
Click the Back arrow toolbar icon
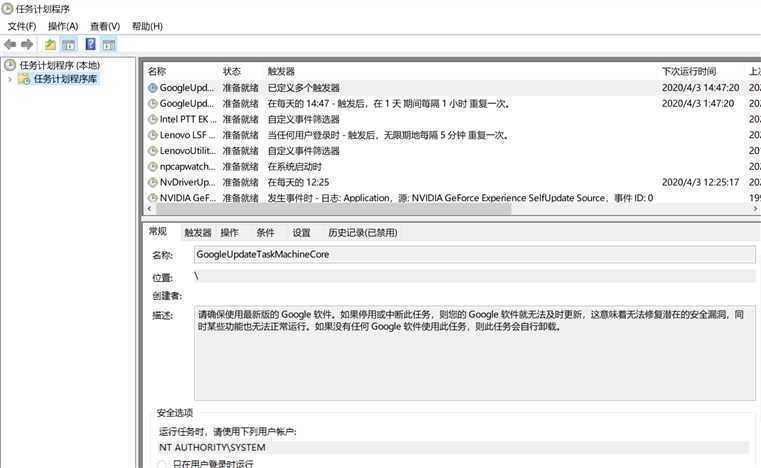(x=10, y=45)
